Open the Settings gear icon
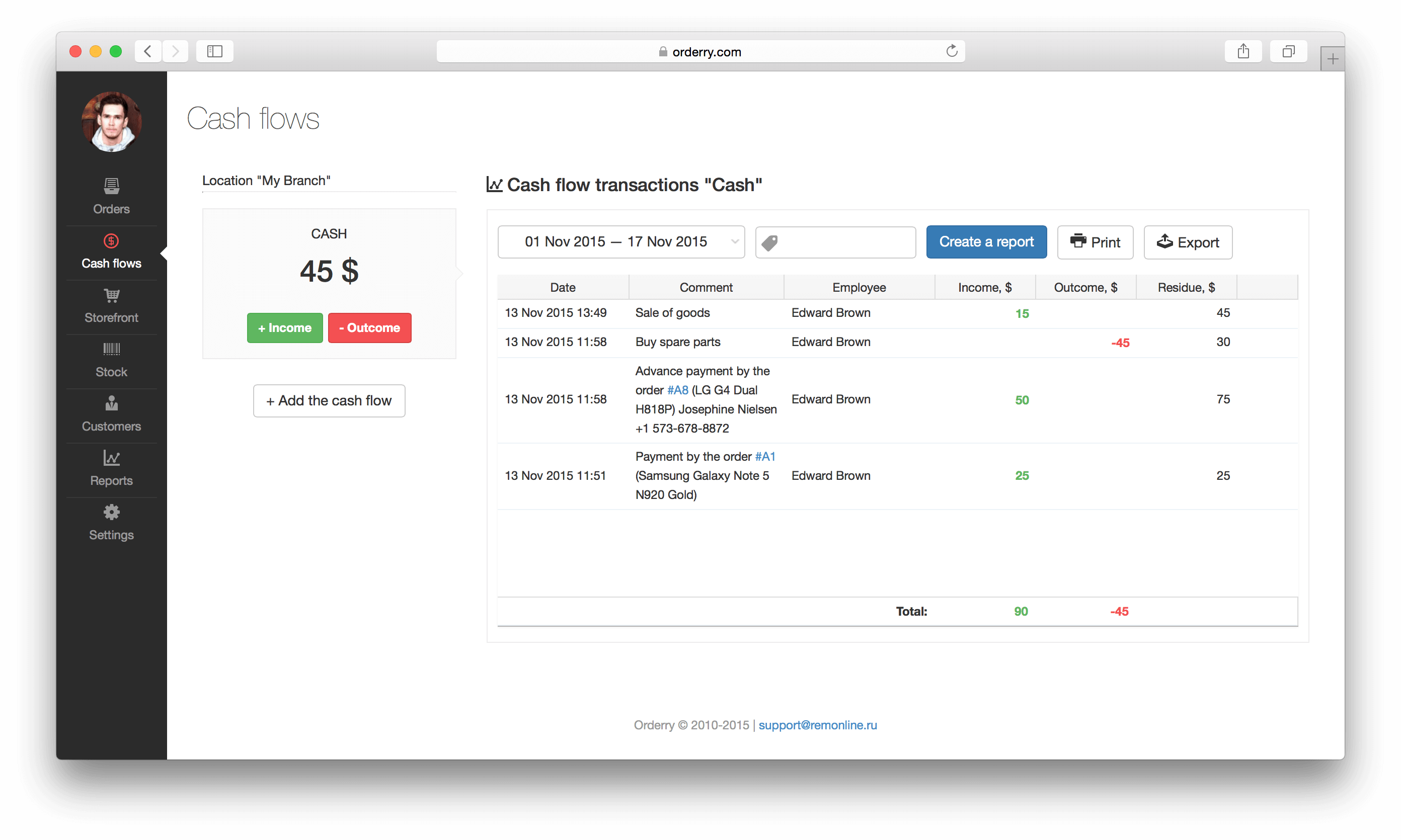 point(111,512)
